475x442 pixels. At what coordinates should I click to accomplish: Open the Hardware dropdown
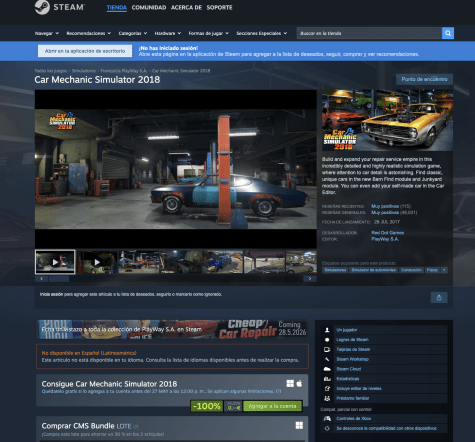coord(168,33)
